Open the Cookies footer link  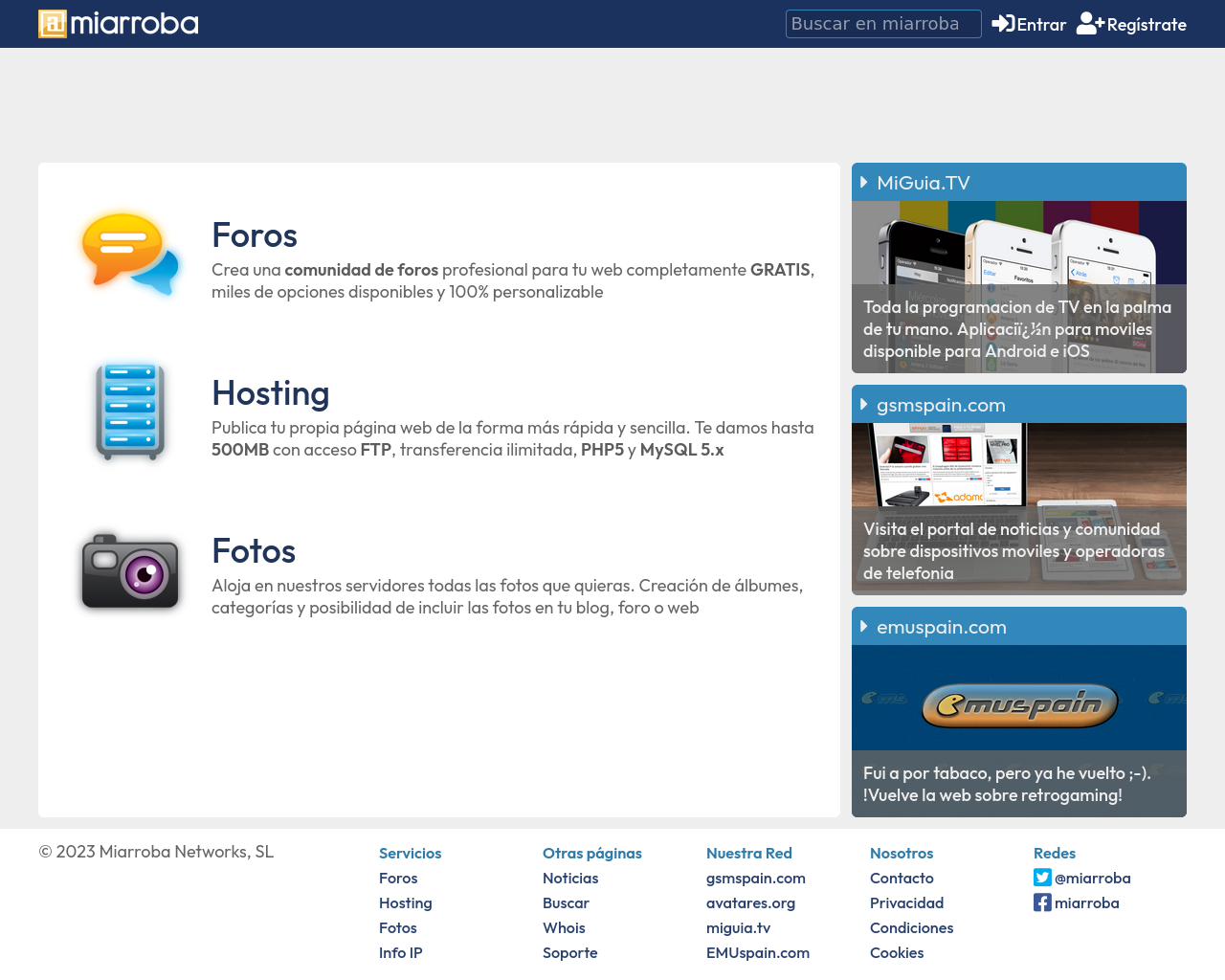[897, 952]
